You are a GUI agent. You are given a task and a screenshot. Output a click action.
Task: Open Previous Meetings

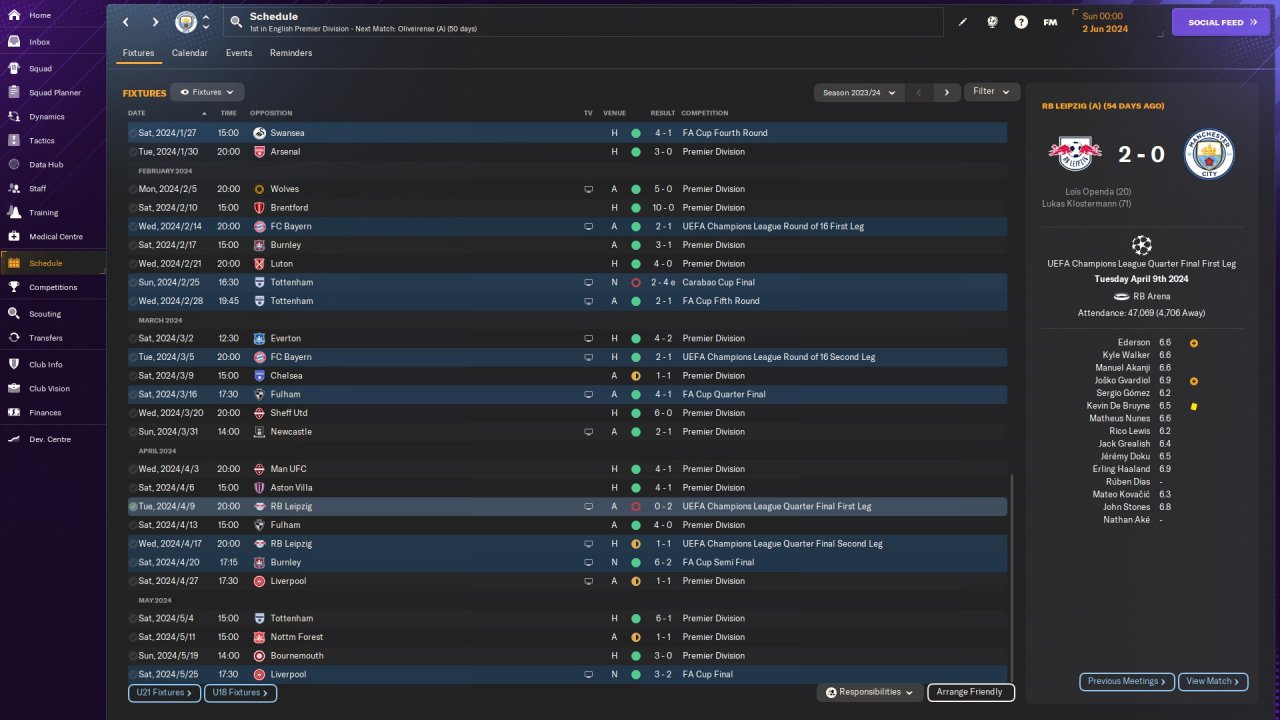pyautogui.click(x=1127, y=682)
